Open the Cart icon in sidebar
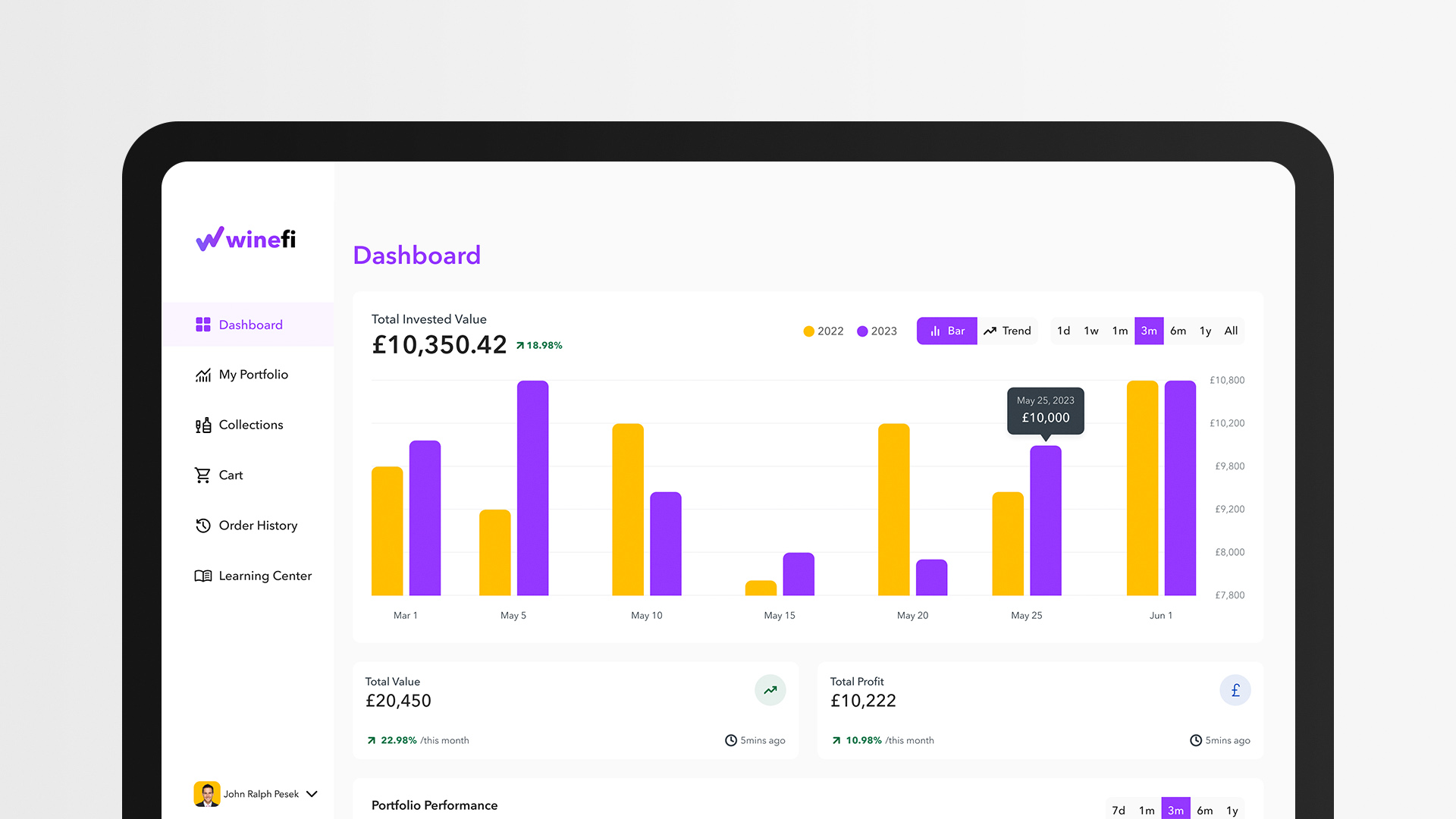1456x819 pixels. [202, 475]
